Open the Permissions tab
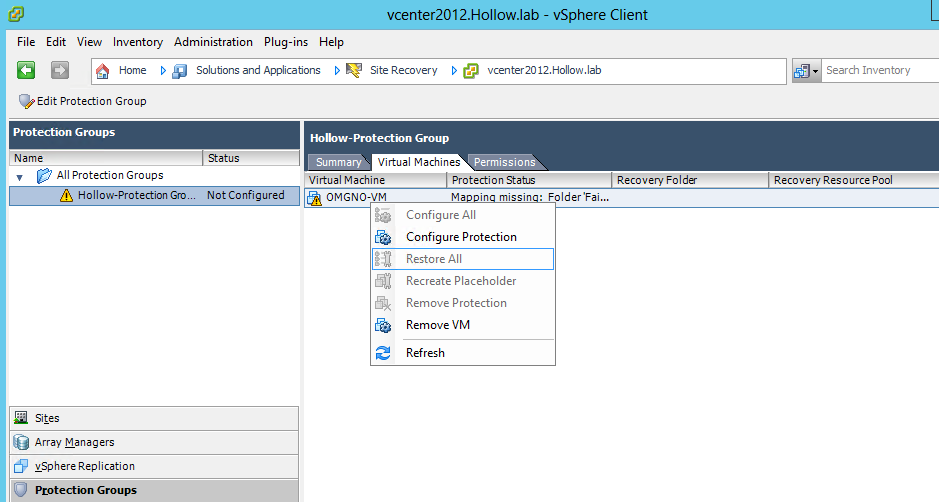 pos(504,162)
